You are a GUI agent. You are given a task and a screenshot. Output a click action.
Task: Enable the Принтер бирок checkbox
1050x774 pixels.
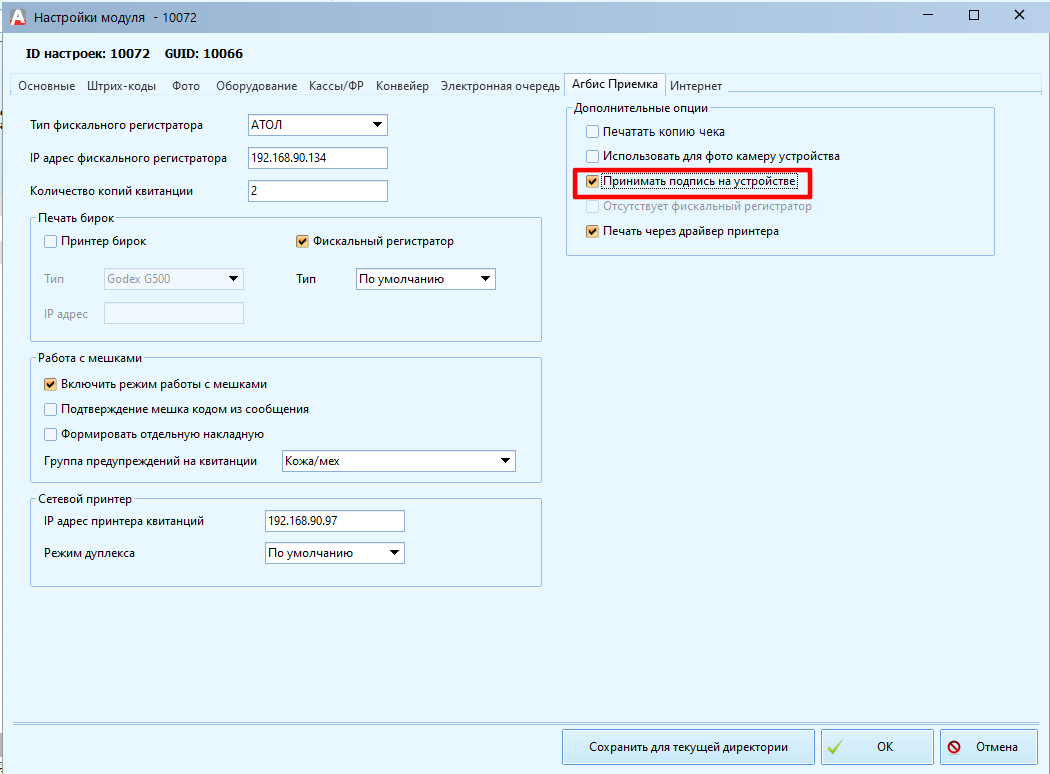pyautogui.click(x=50, y=241)
